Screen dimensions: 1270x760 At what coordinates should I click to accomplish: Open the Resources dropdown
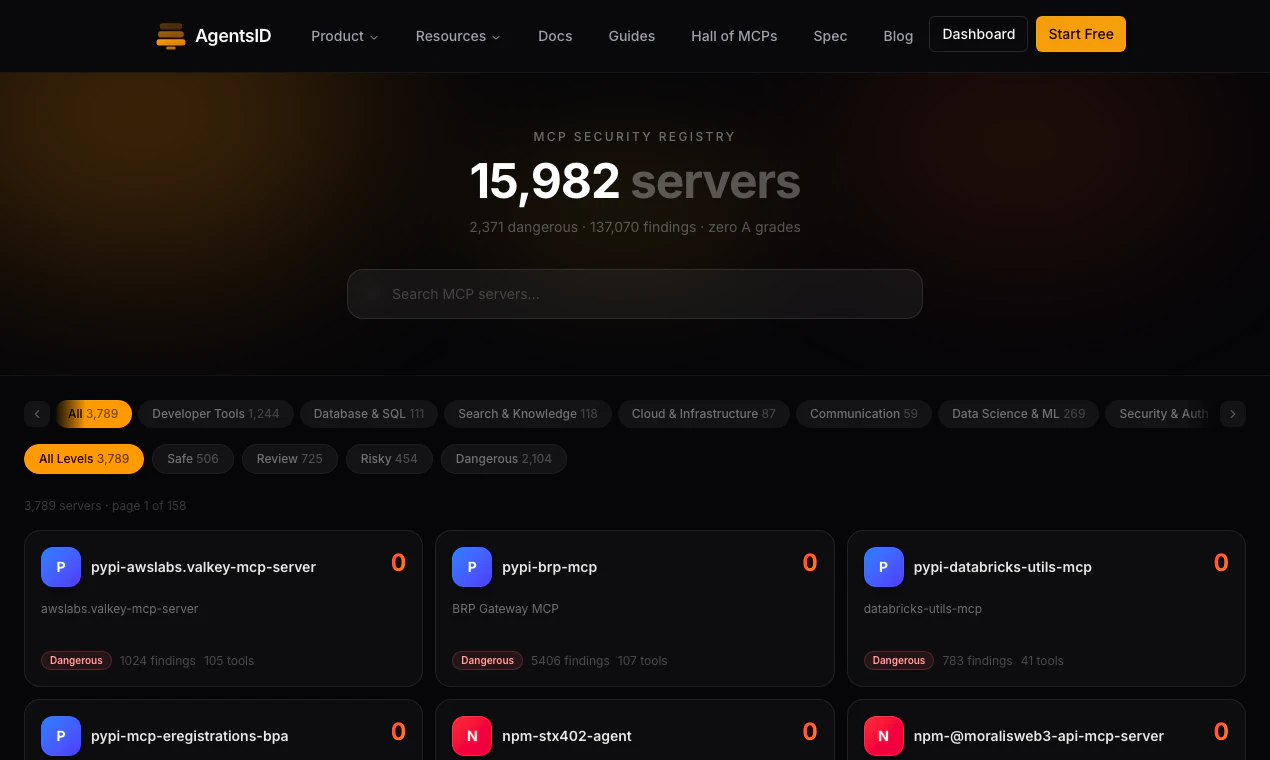[x=457, y=36]
